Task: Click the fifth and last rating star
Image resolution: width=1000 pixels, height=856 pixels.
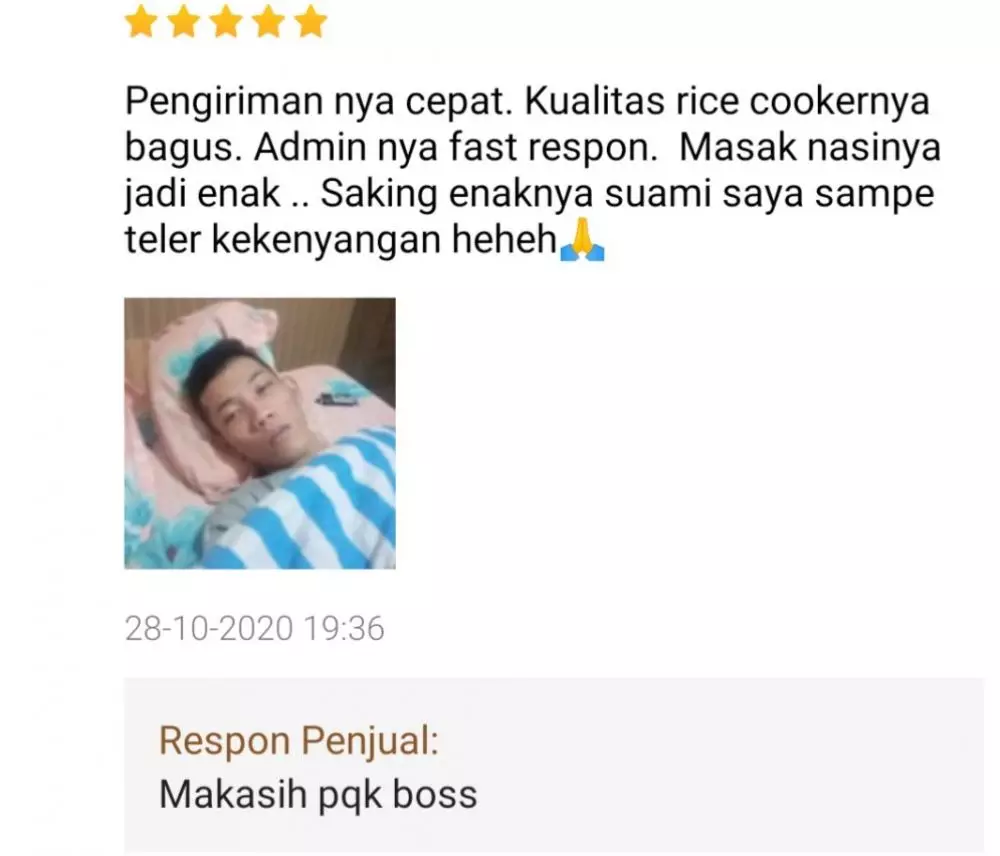Action: pyautogui.click(x=311, y=22)
